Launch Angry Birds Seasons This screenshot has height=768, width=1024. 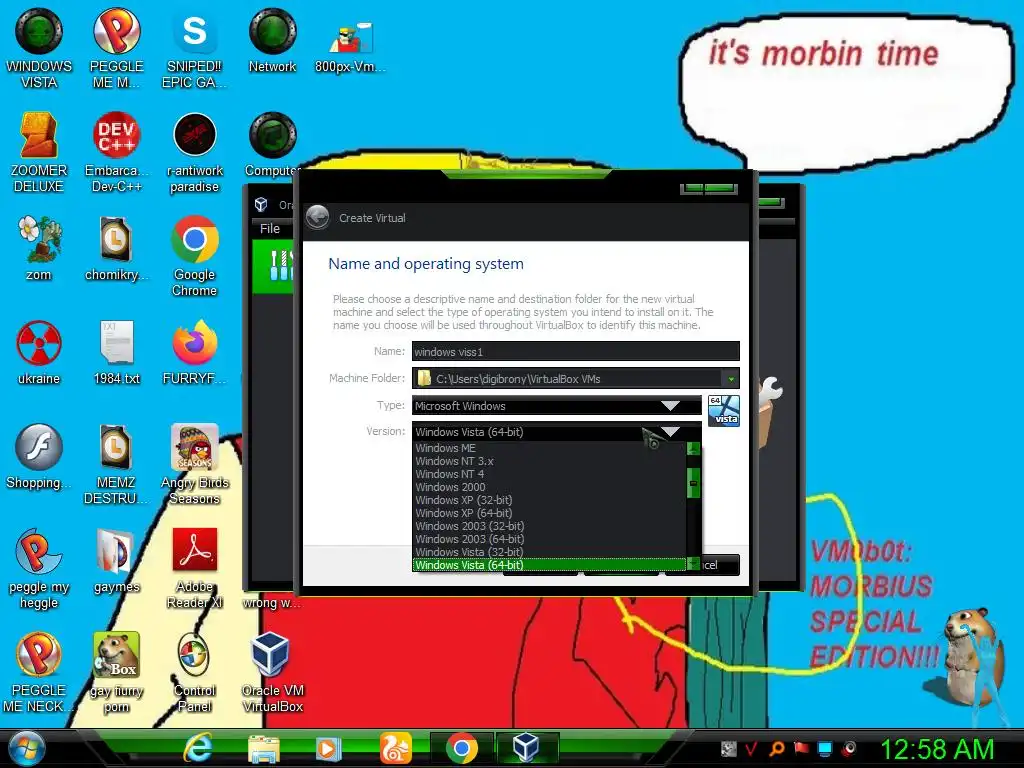coord(194,464)
